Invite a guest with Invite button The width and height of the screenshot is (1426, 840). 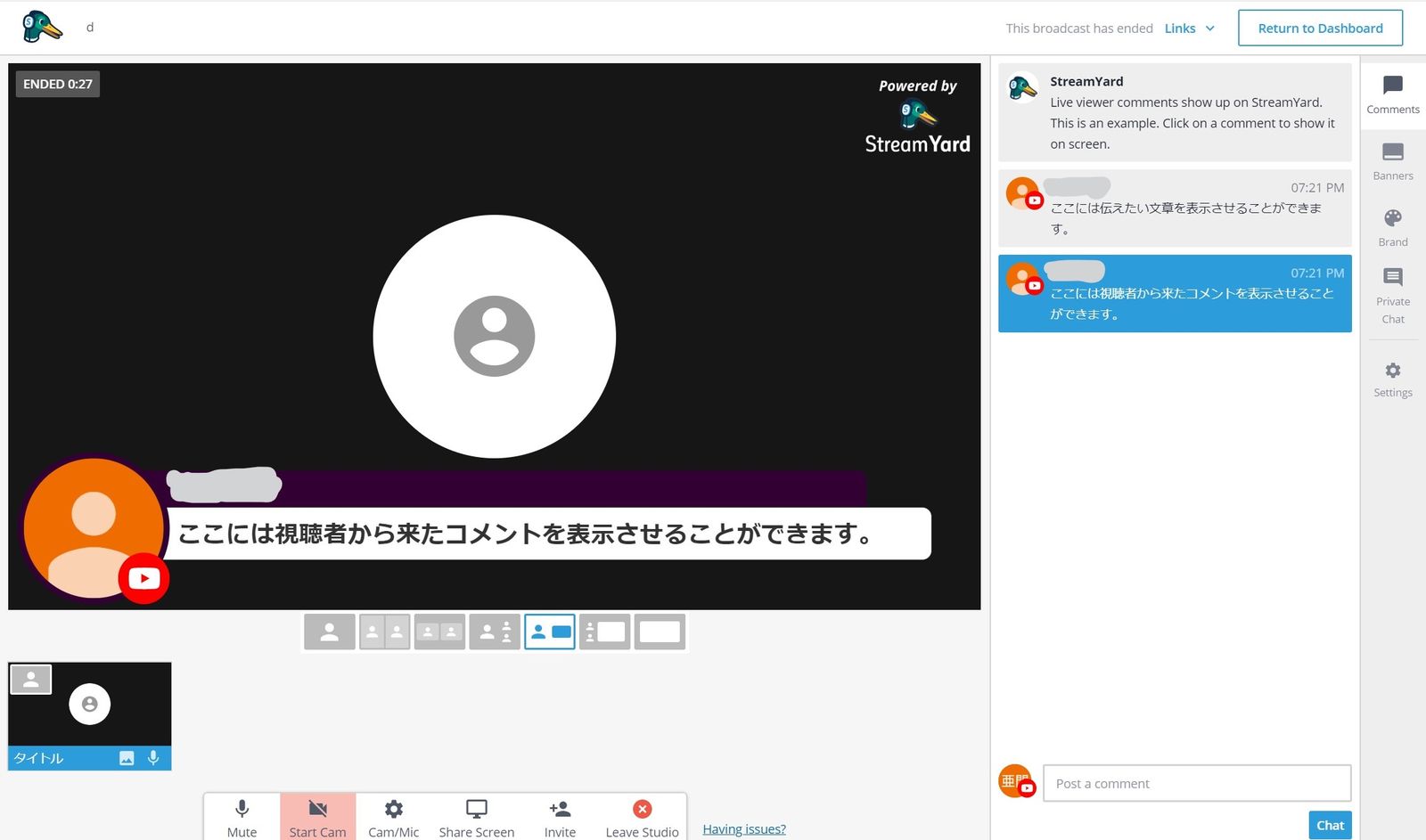(560, 818)
